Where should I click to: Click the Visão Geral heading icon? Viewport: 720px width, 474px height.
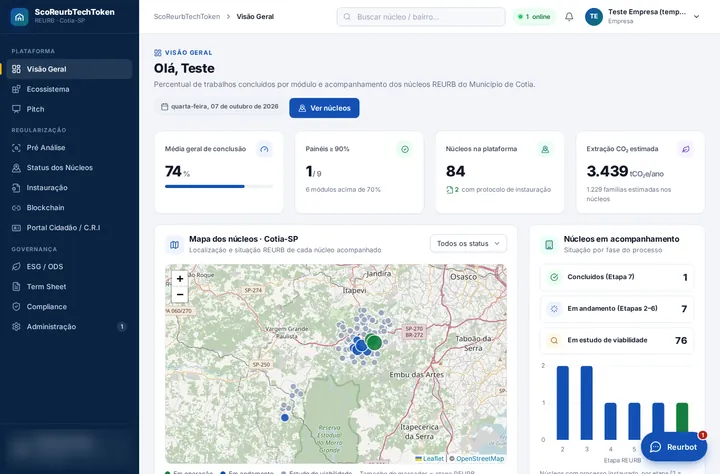tap(158, 53)
